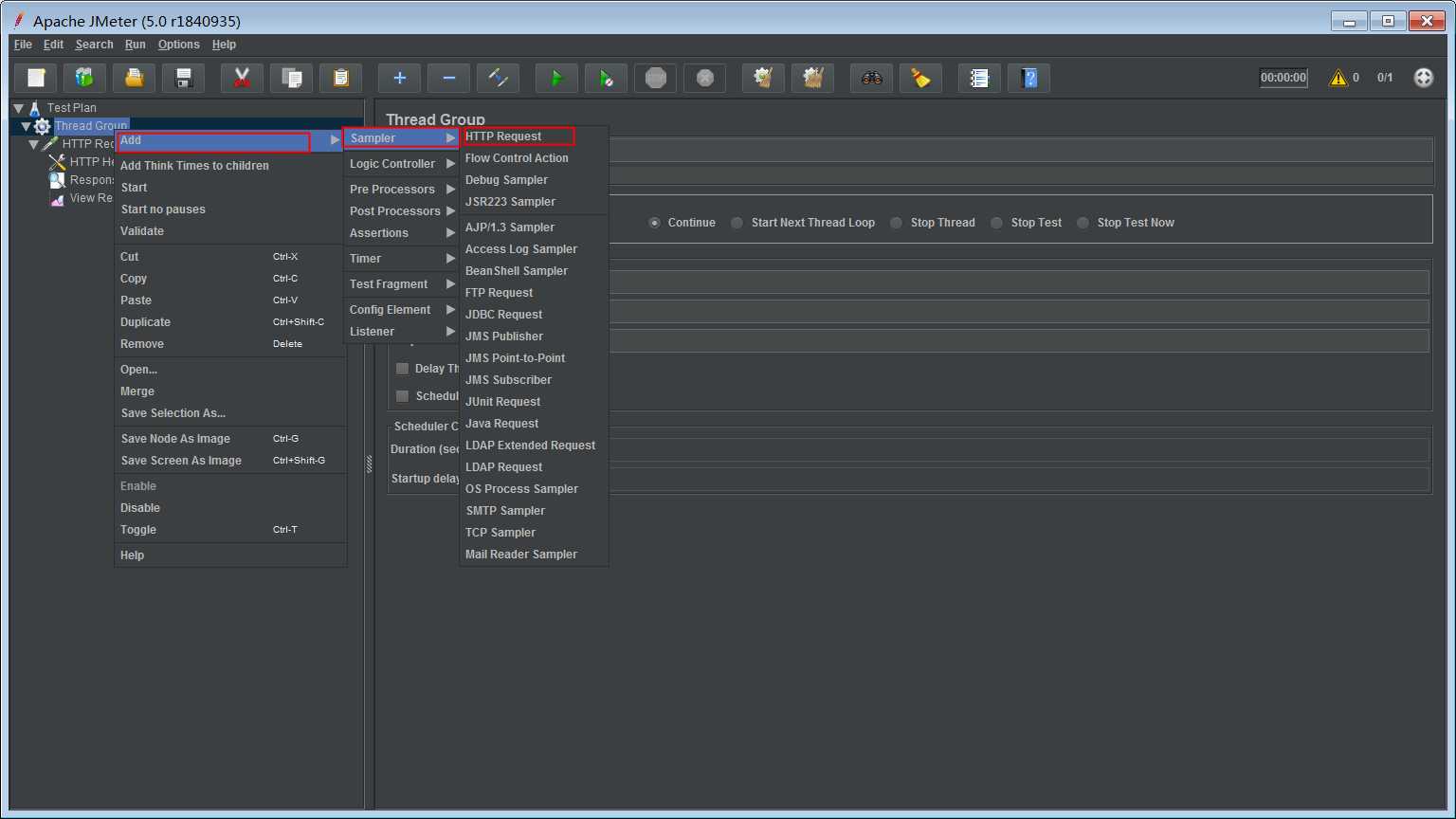Click the minus Collapse All icon

448,78
